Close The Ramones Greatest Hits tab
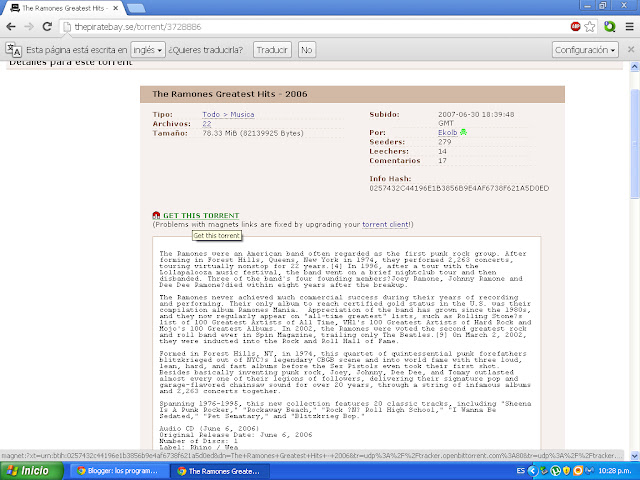Image resolution: width=640 pixels, height=480 pixels. pos(115,8)
